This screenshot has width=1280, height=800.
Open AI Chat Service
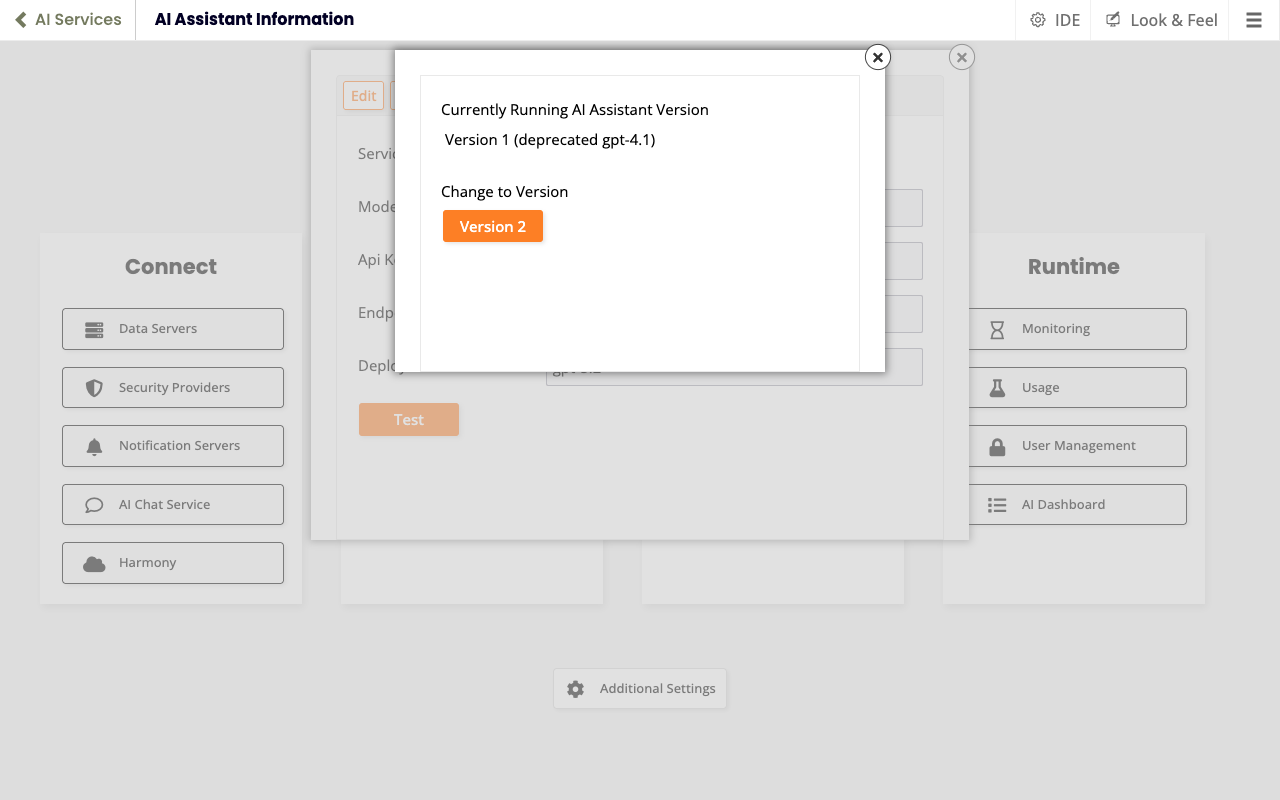tap(172, 505)
